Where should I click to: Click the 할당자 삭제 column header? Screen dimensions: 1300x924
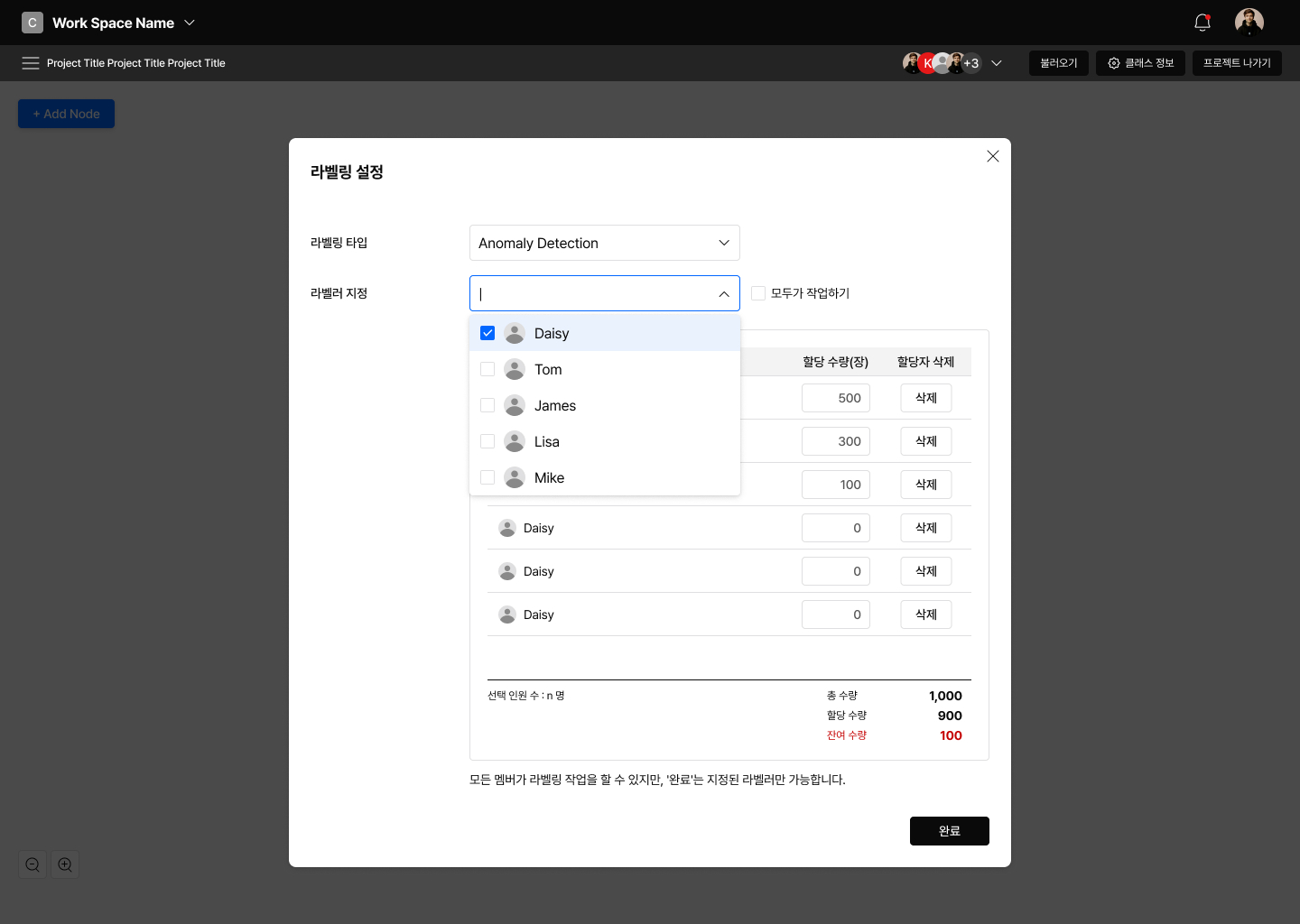pos(926,362)
